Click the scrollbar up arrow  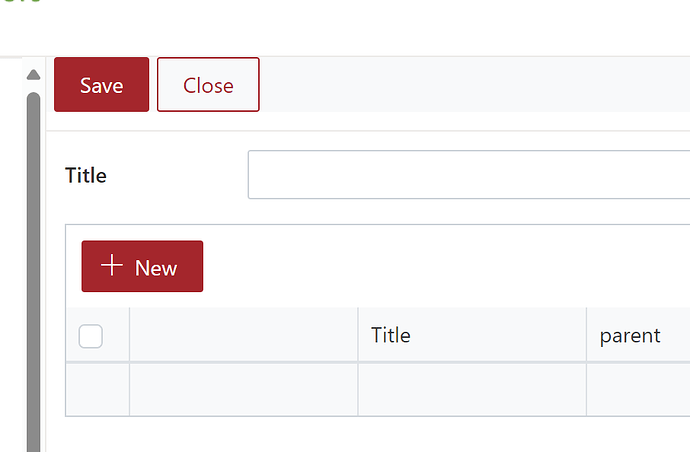point(33,75)
